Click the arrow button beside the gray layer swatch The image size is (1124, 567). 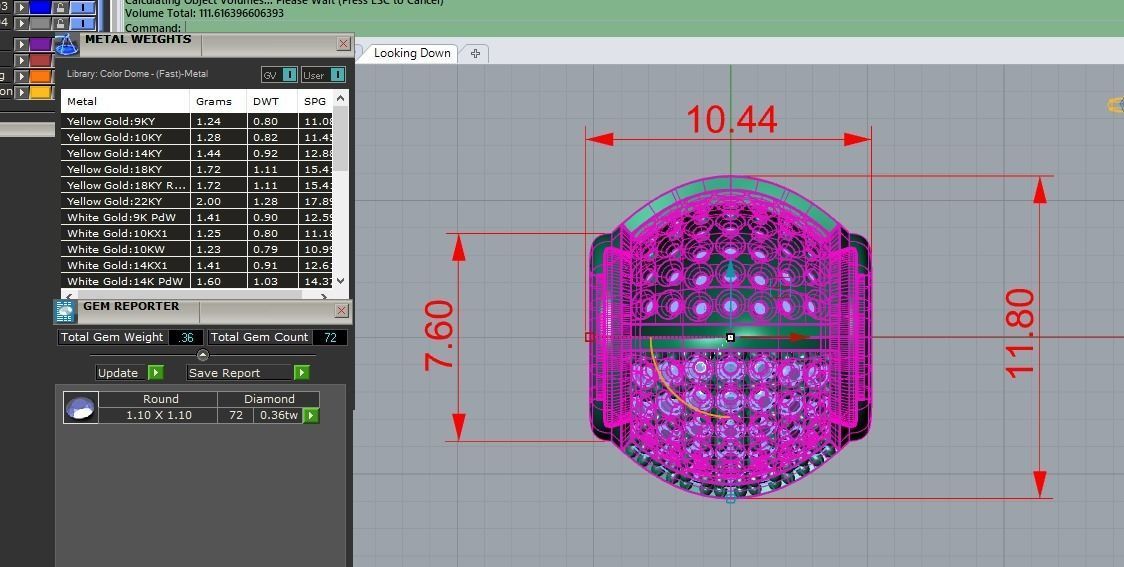22,24
